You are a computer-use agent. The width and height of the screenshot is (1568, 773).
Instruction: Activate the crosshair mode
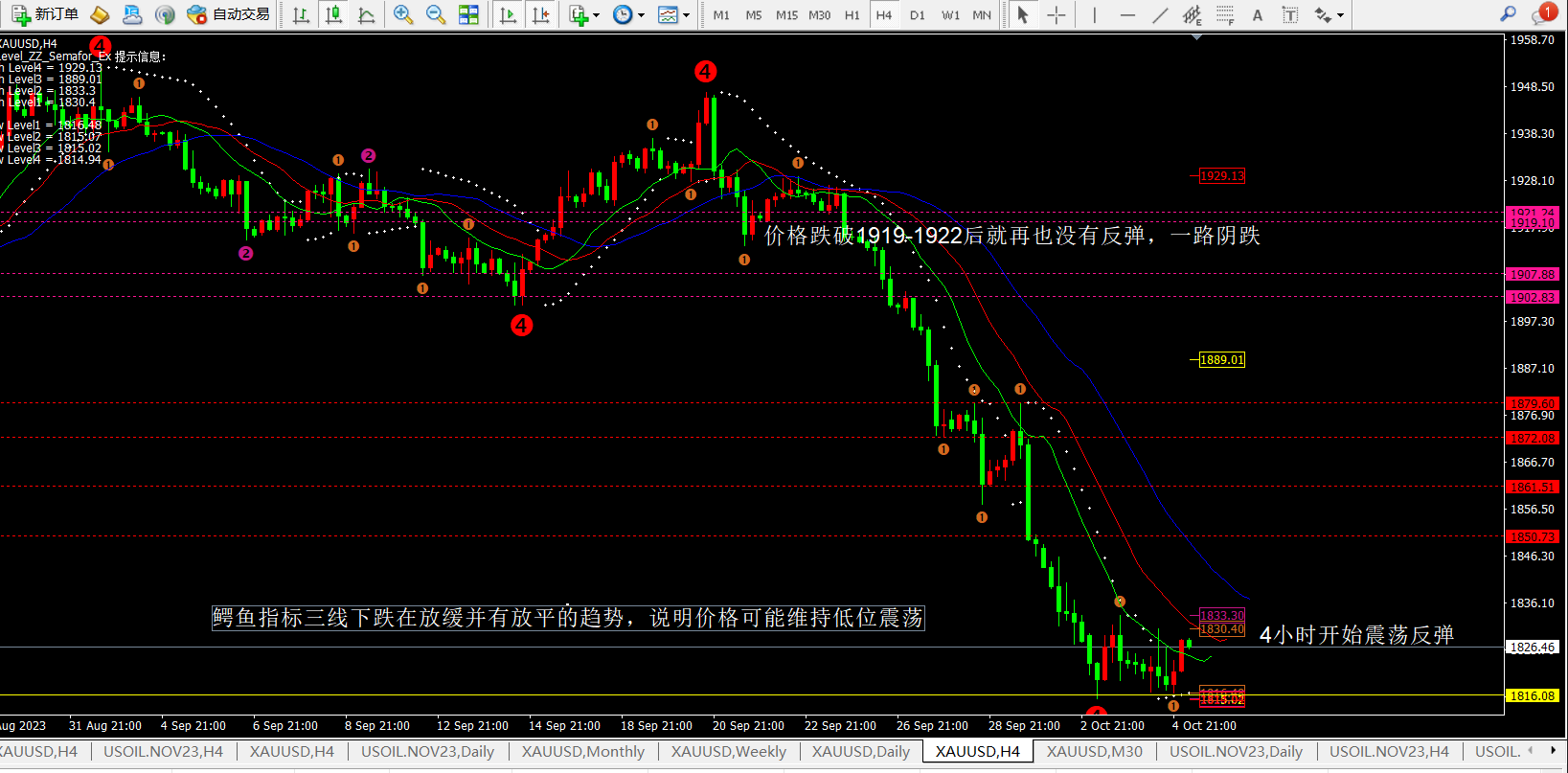pyautogui.click(x=1056, y=14)
